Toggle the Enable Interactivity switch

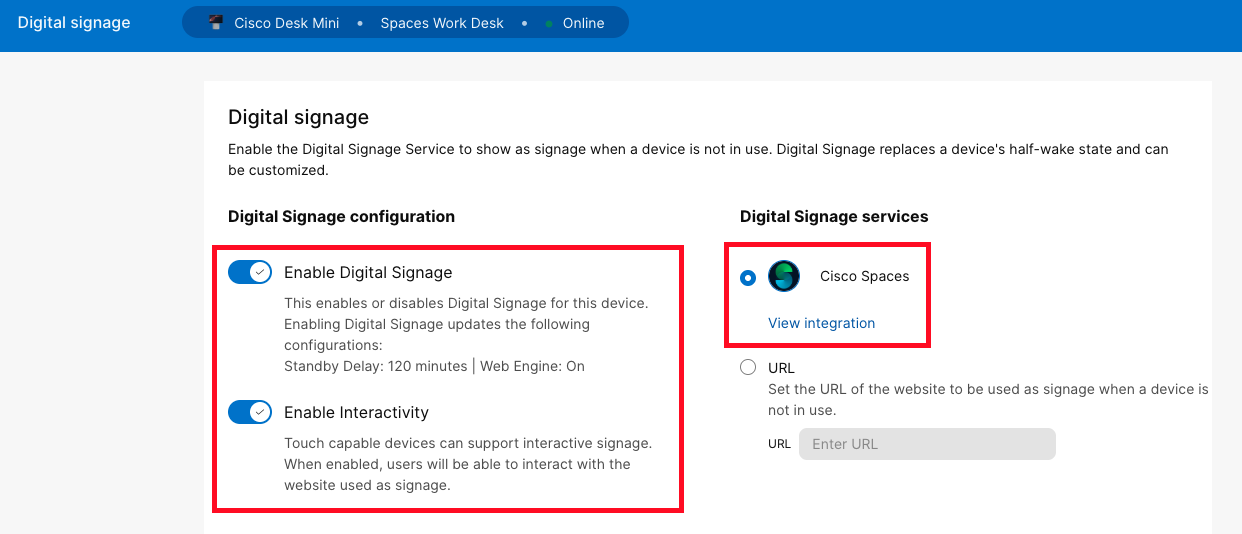[x=250, y=412]
